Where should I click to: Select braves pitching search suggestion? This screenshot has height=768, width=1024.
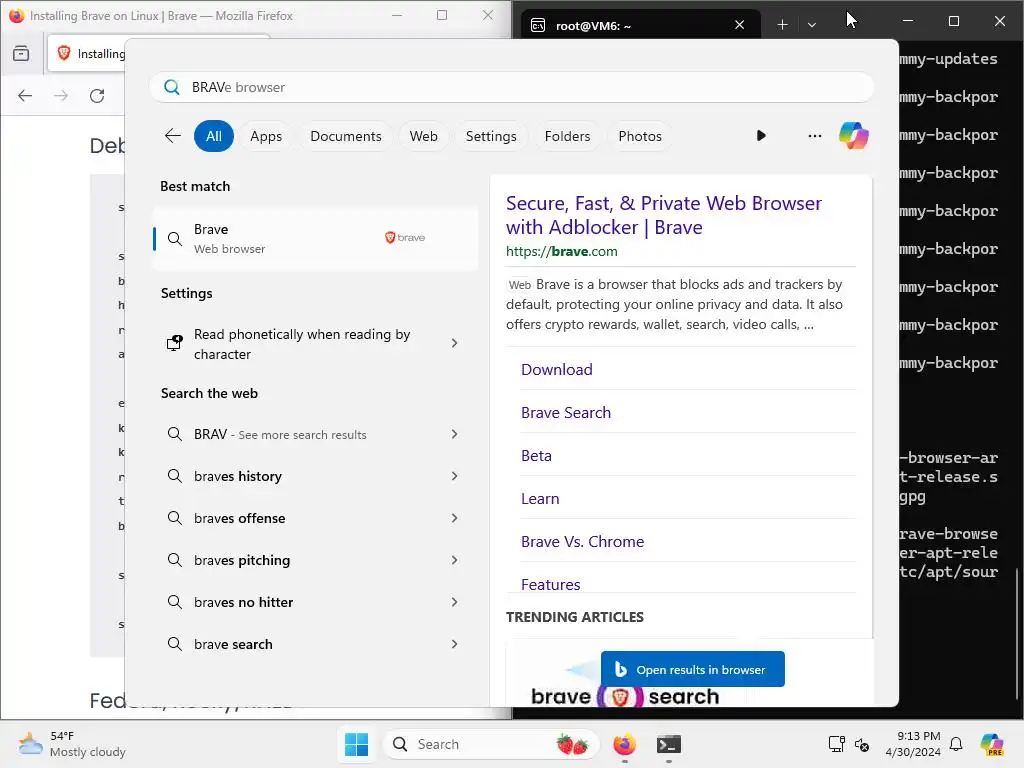[x=242, y=560]
